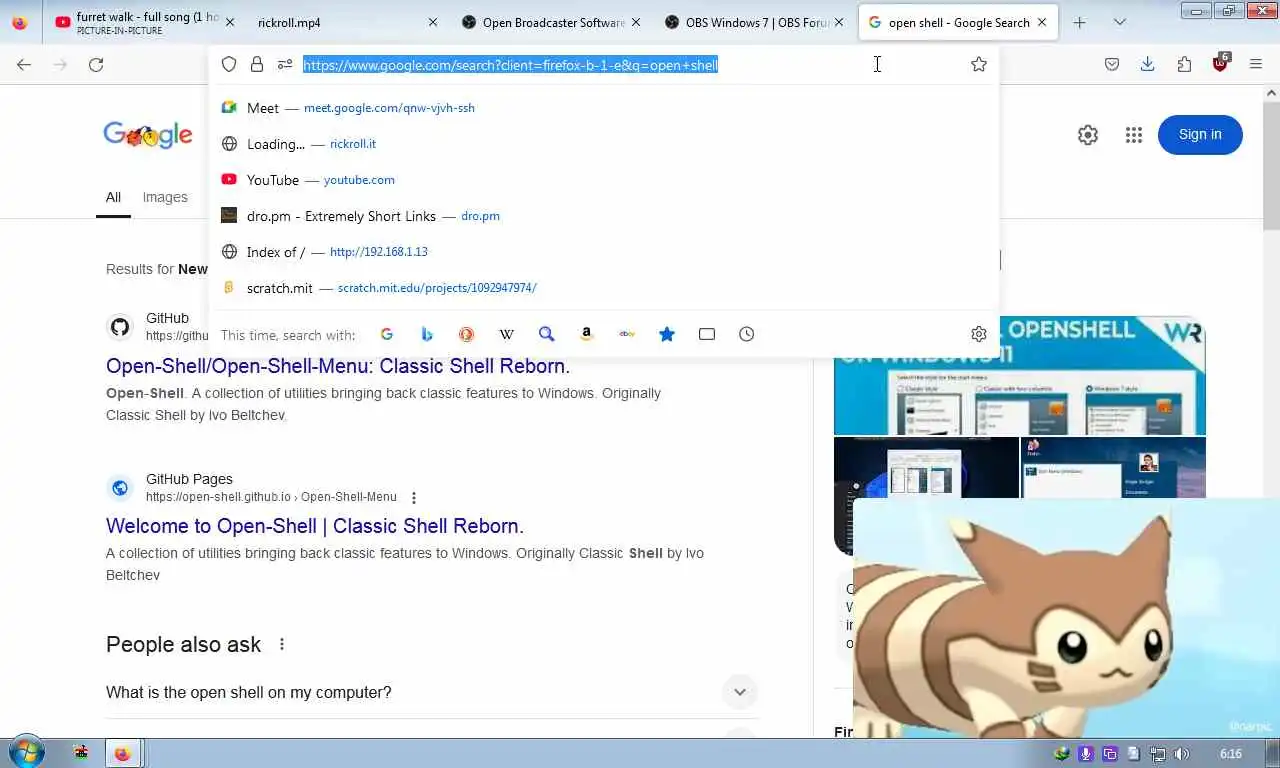This screenshot has width=1280, height=768.
Task: Open Welcome to Open-Shell GitHub Pages result
Action: (x=315, y=526)
